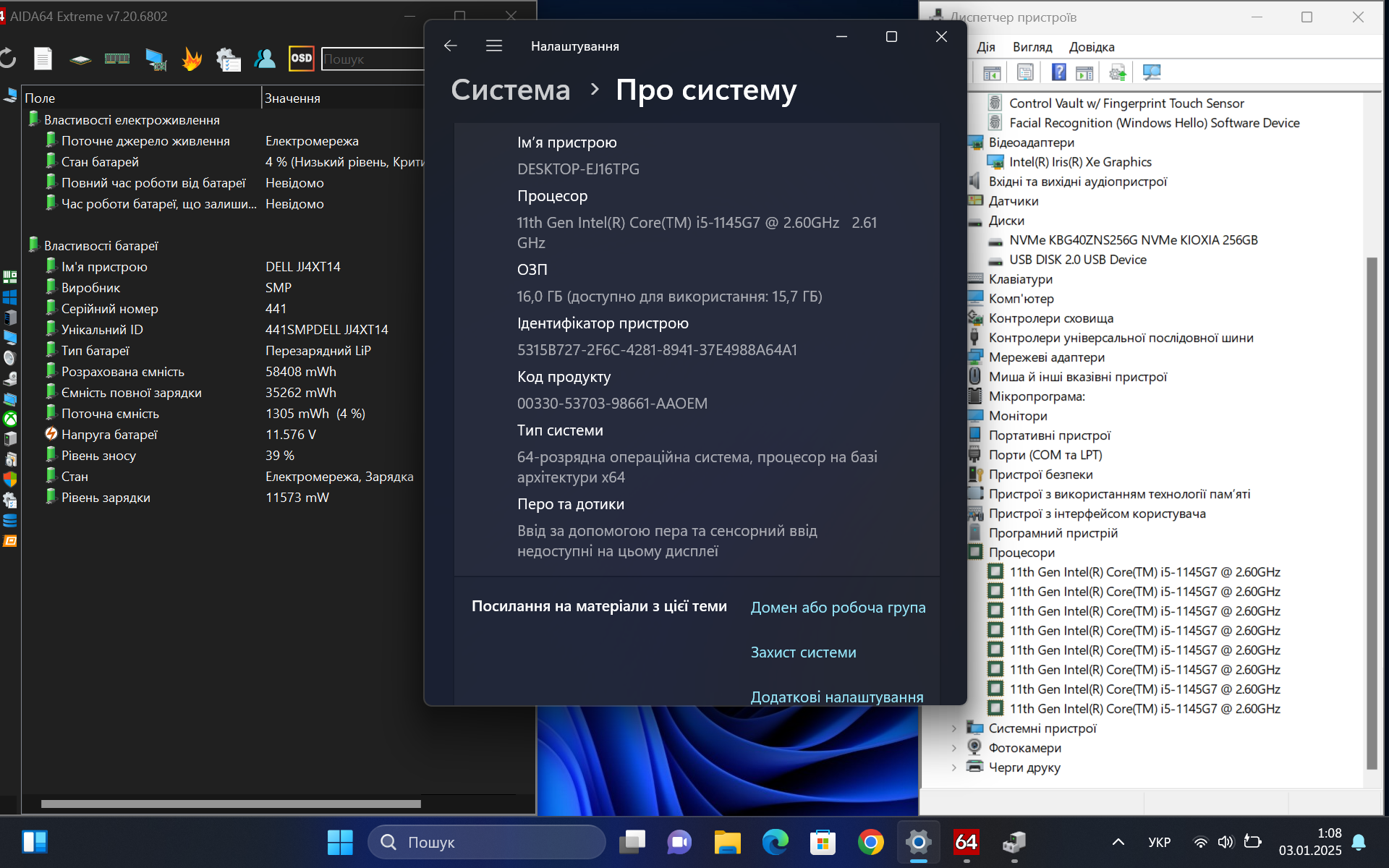Screen dimensions: 1389x868
Task: Select the Multimedia speaker icon in AIDA64 sidebar
Action: (x=10, y=357)
